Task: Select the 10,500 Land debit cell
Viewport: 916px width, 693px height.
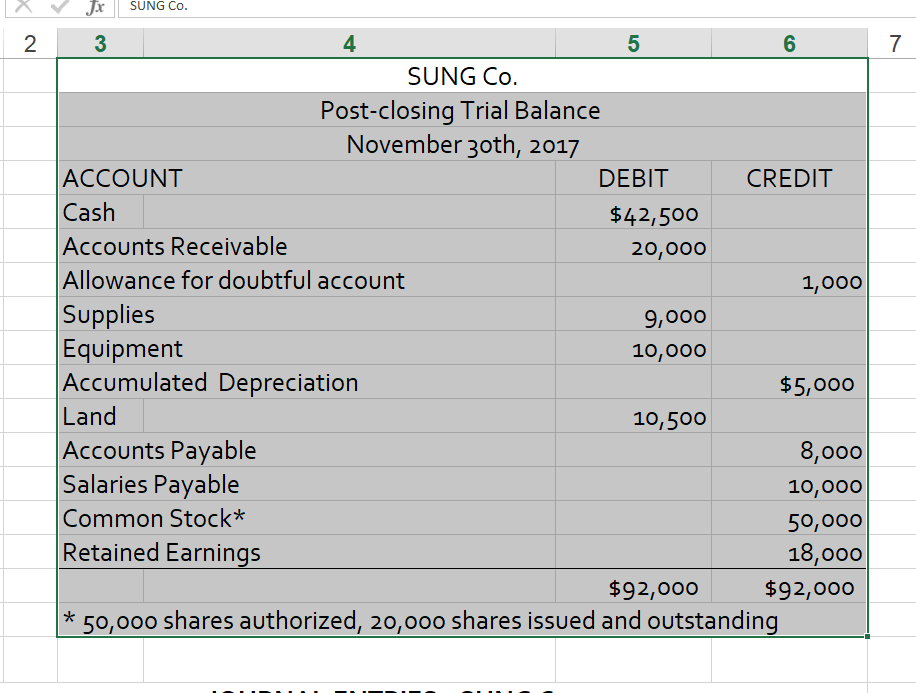Action: click(x=633, y=415)
